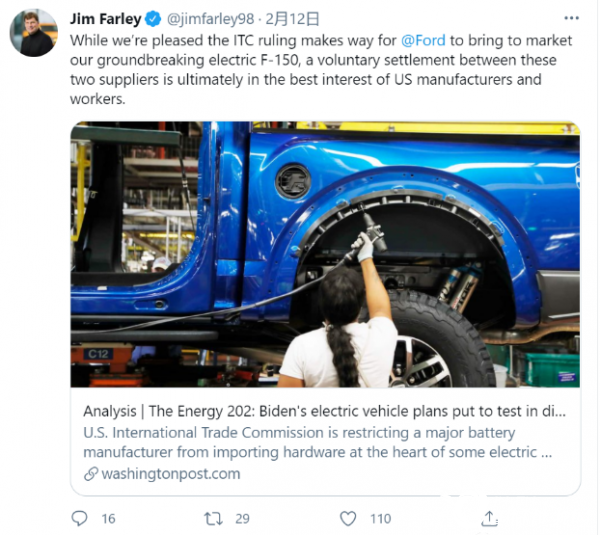Open the share tweet icon

coord(489,518)
